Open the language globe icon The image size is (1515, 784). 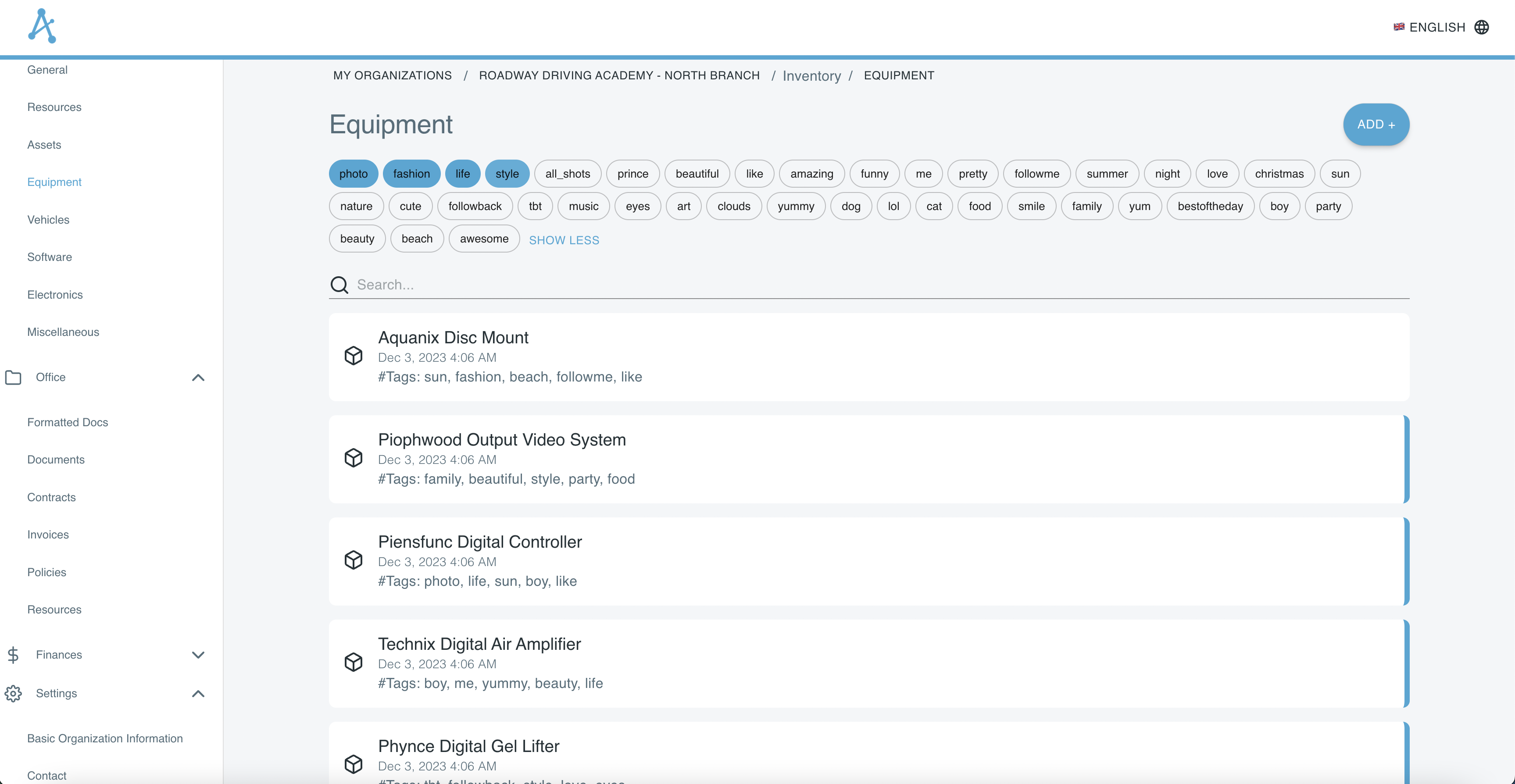tap(1482, 27)
